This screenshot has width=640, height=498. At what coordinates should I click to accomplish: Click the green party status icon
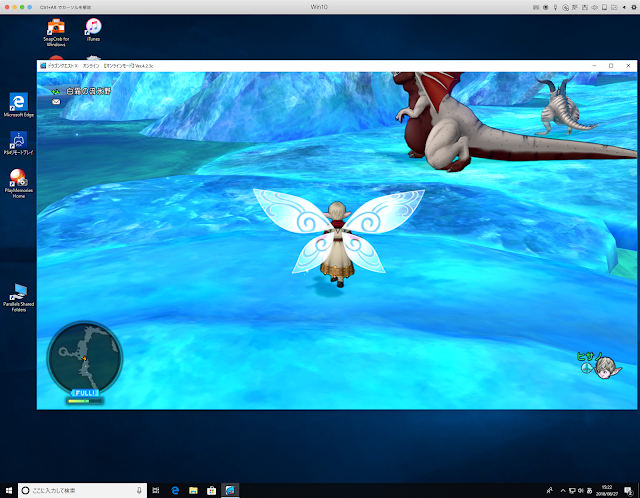pos(56,92)
